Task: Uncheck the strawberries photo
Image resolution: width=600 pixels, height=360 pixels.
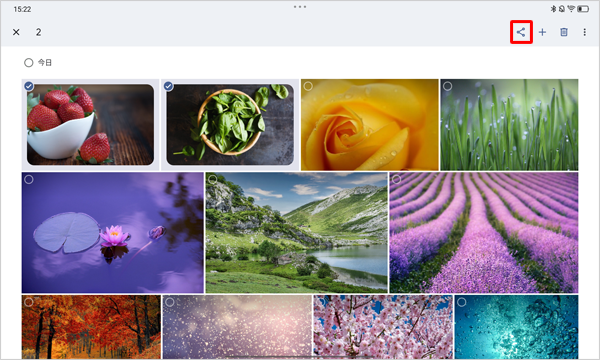Action: tap(29, 86)
